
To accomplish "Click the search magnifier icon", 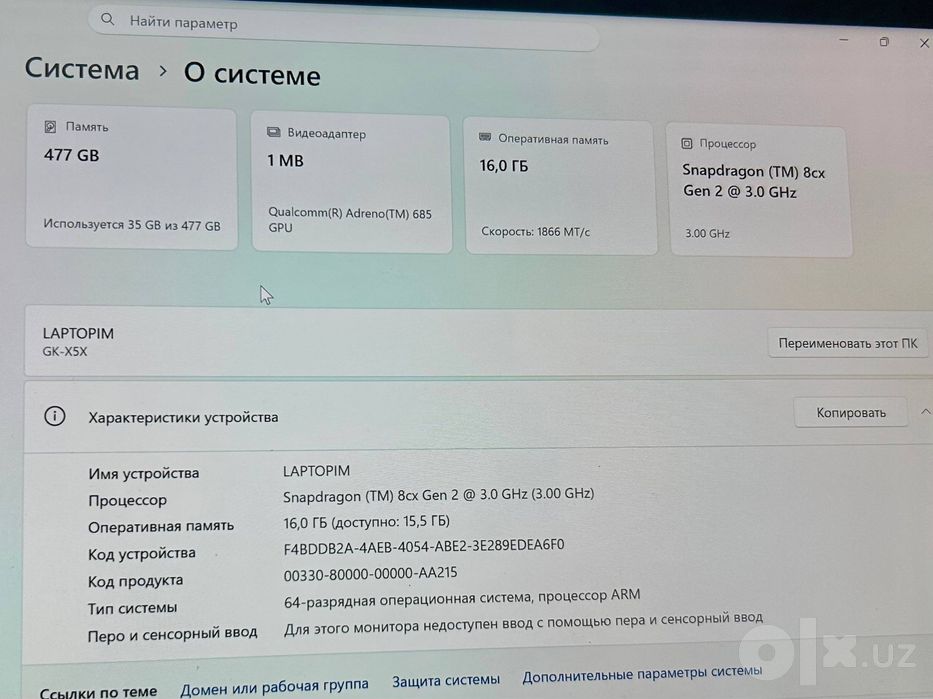I will 107,19.
